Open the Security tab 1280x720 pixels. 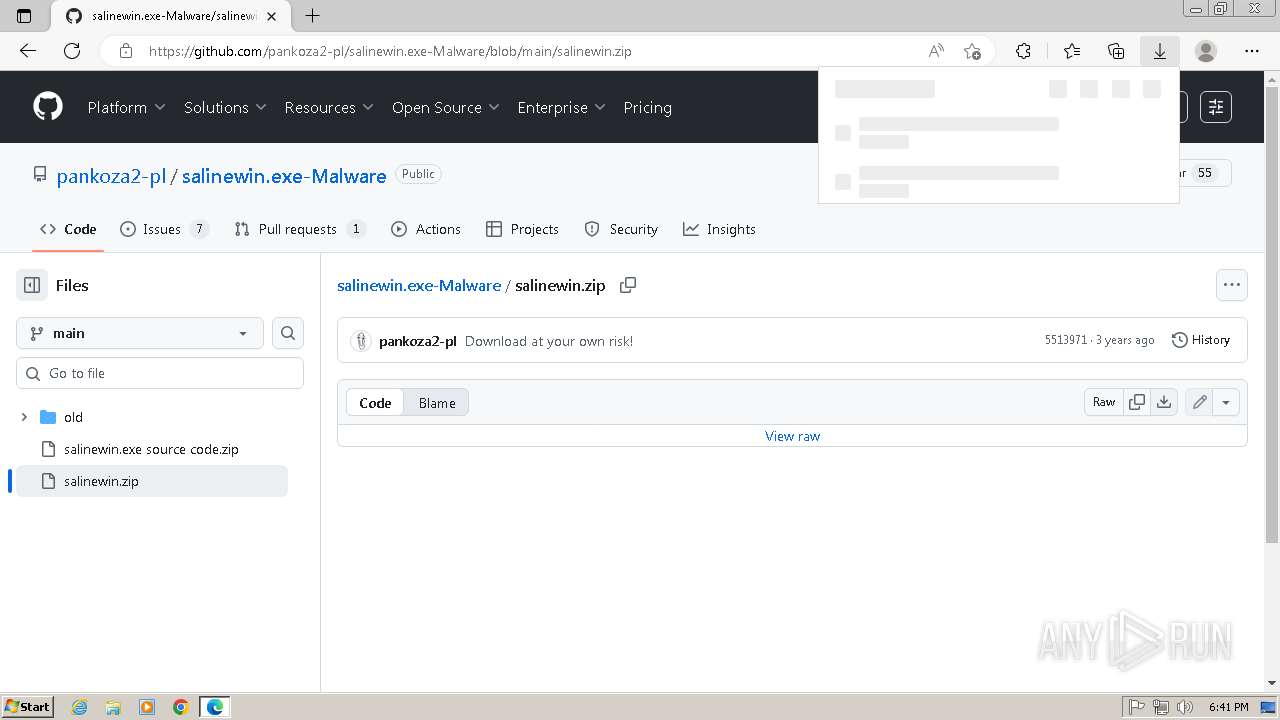(621, 229)
